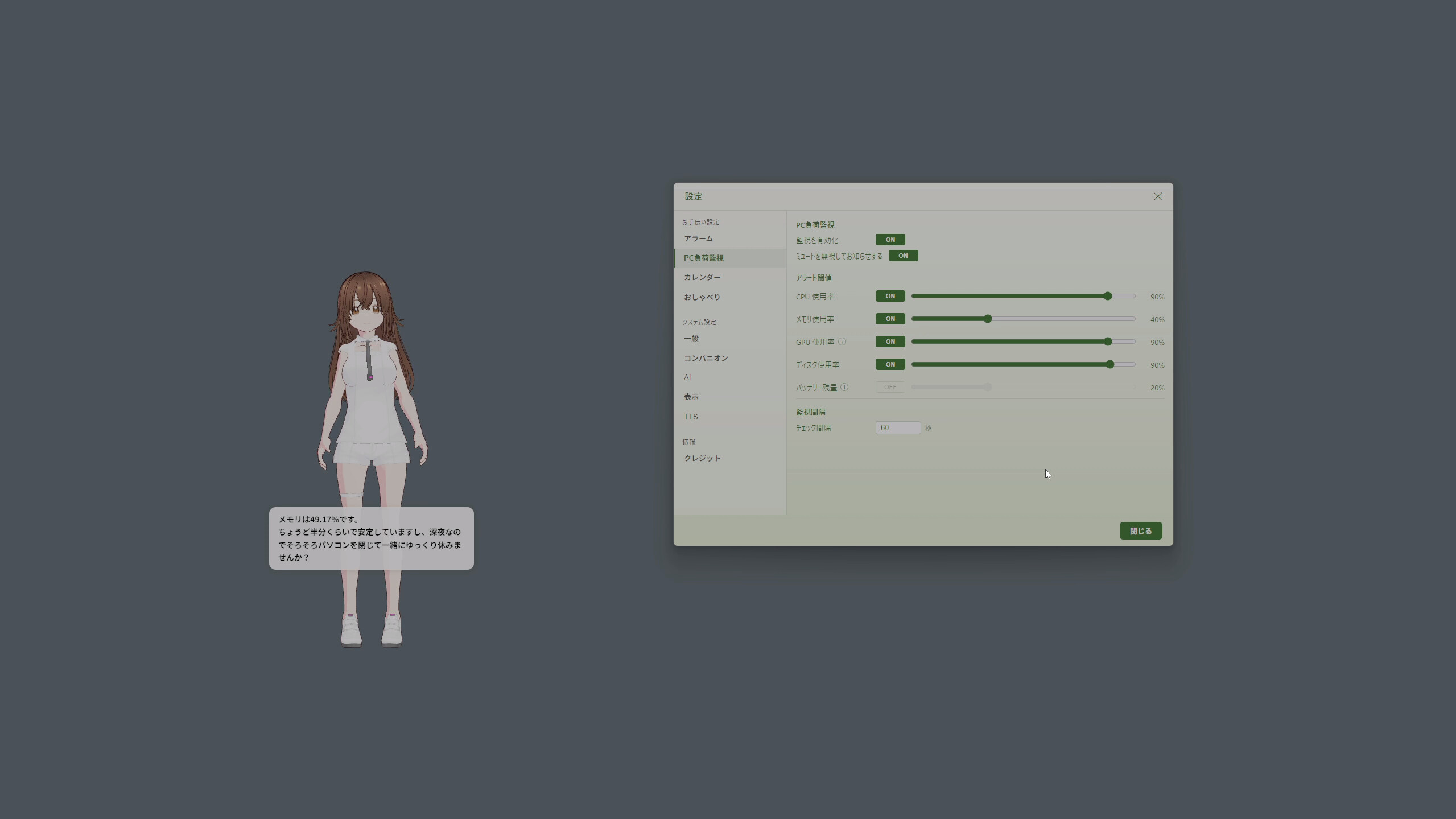Viewport: 1456px width, 819px height.
Task: Open the TTS settings page
Action: pos(730,417)
